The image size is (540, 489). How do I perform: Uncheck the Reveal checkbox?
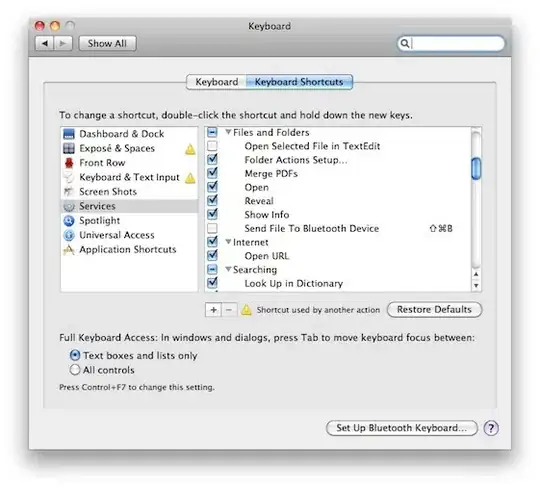point(212,200)
